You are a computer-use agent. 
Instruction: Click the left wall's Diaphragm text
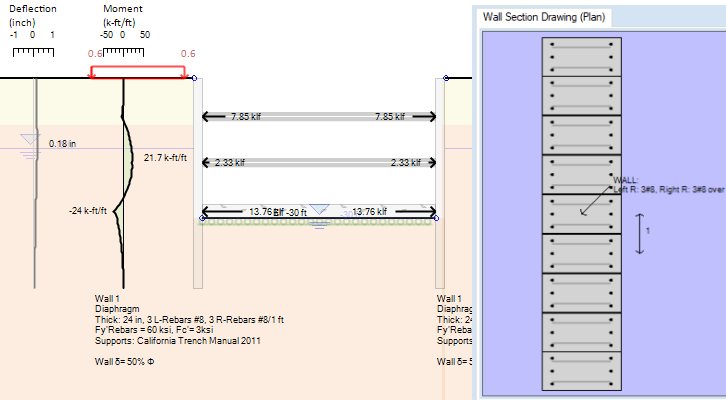coord(117,309)
